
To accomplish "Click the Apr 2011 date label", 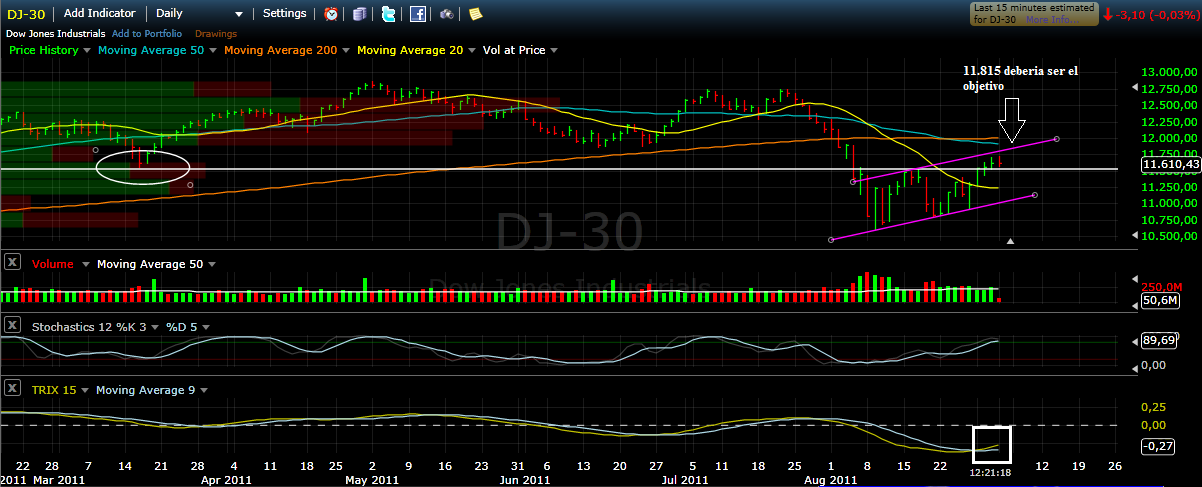I will point(226,480).
